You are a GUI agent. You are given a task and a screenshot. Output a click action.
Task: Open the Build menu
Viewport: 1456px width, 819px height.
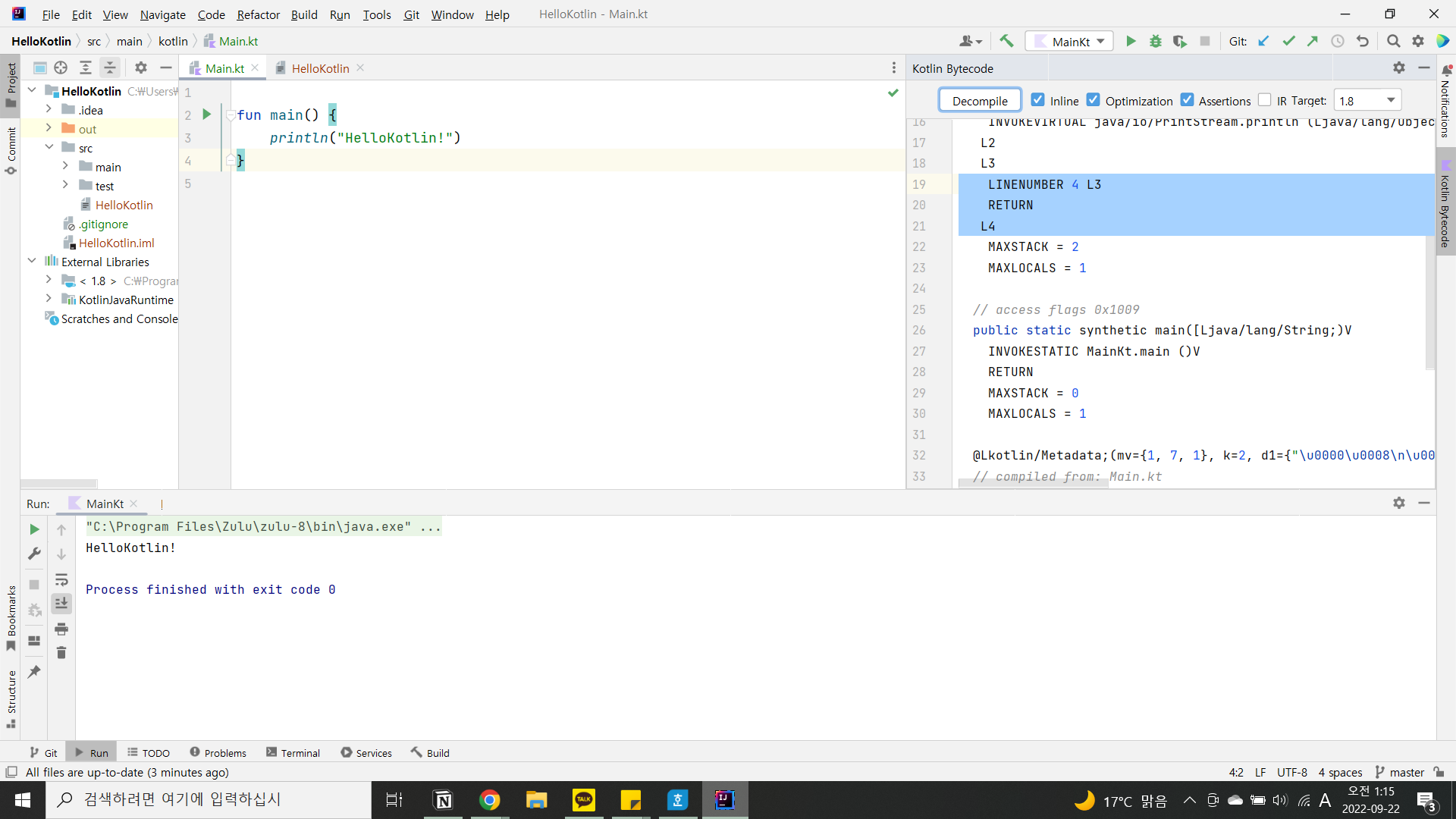[x=304, y=14]
